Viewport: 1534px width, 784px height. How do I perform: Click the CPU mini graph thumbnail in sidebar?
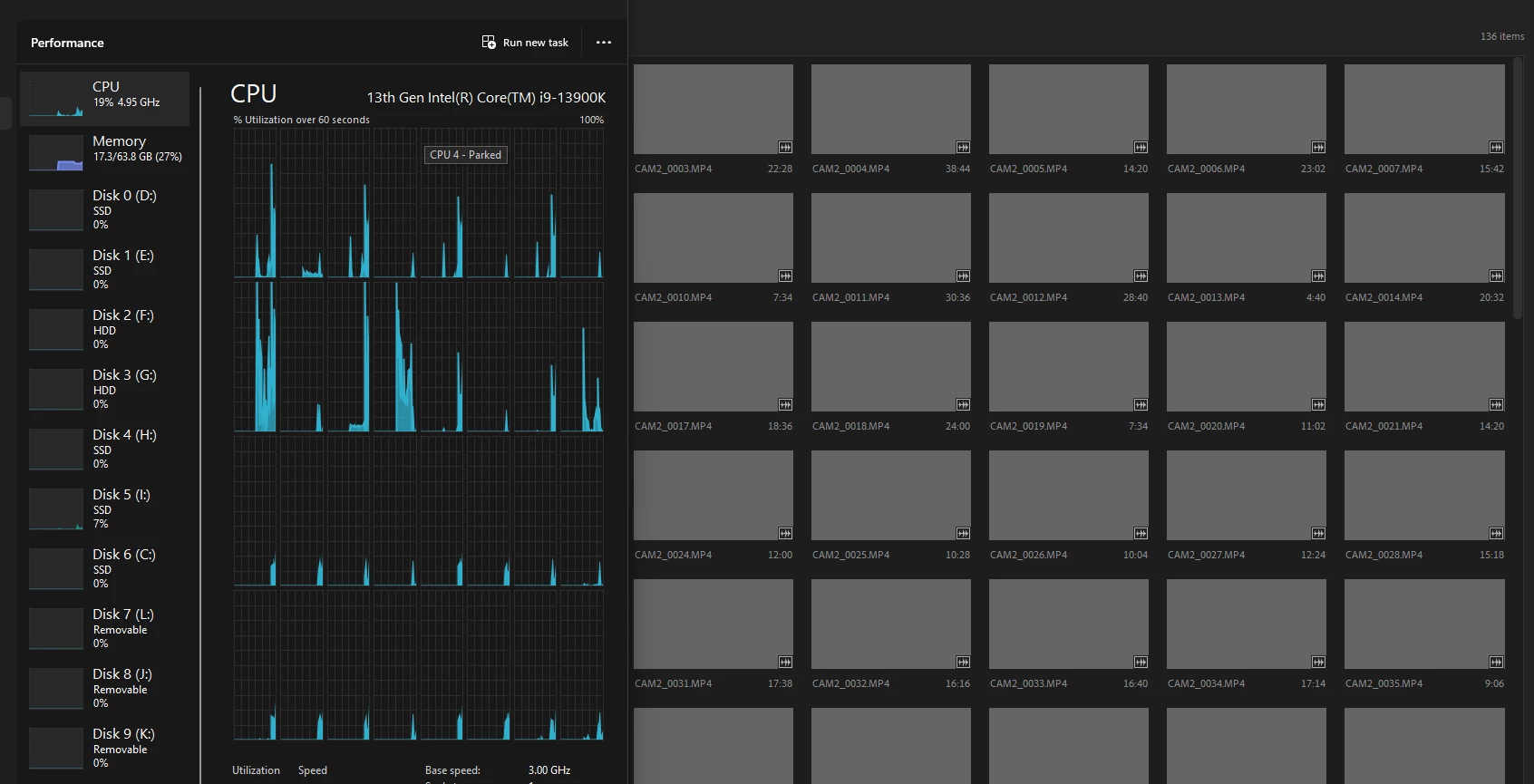tap(56, 98)
